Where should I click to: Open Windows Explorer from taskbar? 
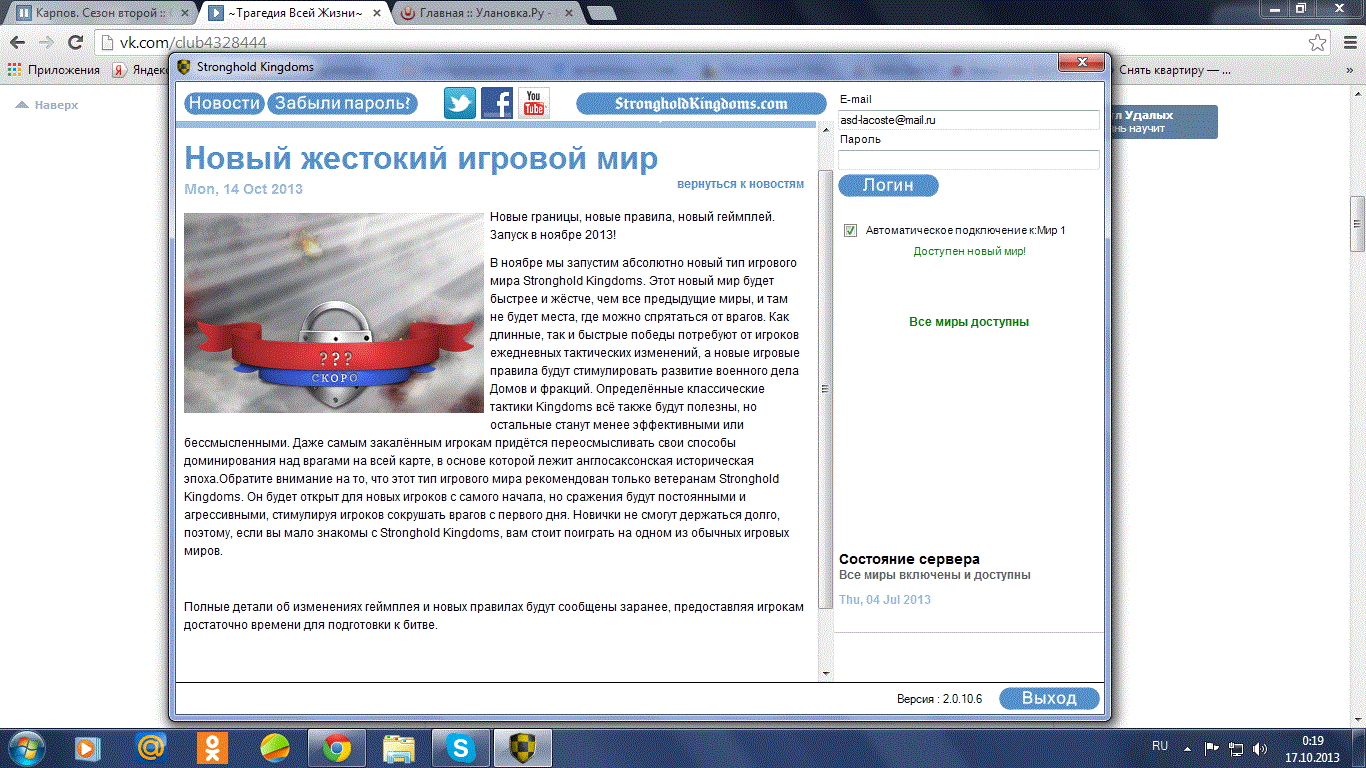[399, 747]
